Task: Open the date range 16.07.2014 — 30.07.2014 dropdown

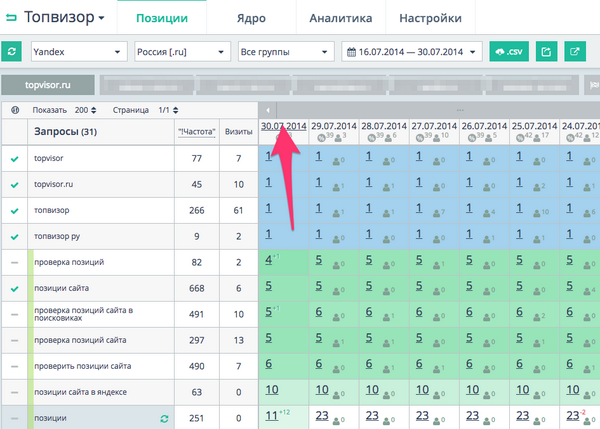Action: [411, 52]
